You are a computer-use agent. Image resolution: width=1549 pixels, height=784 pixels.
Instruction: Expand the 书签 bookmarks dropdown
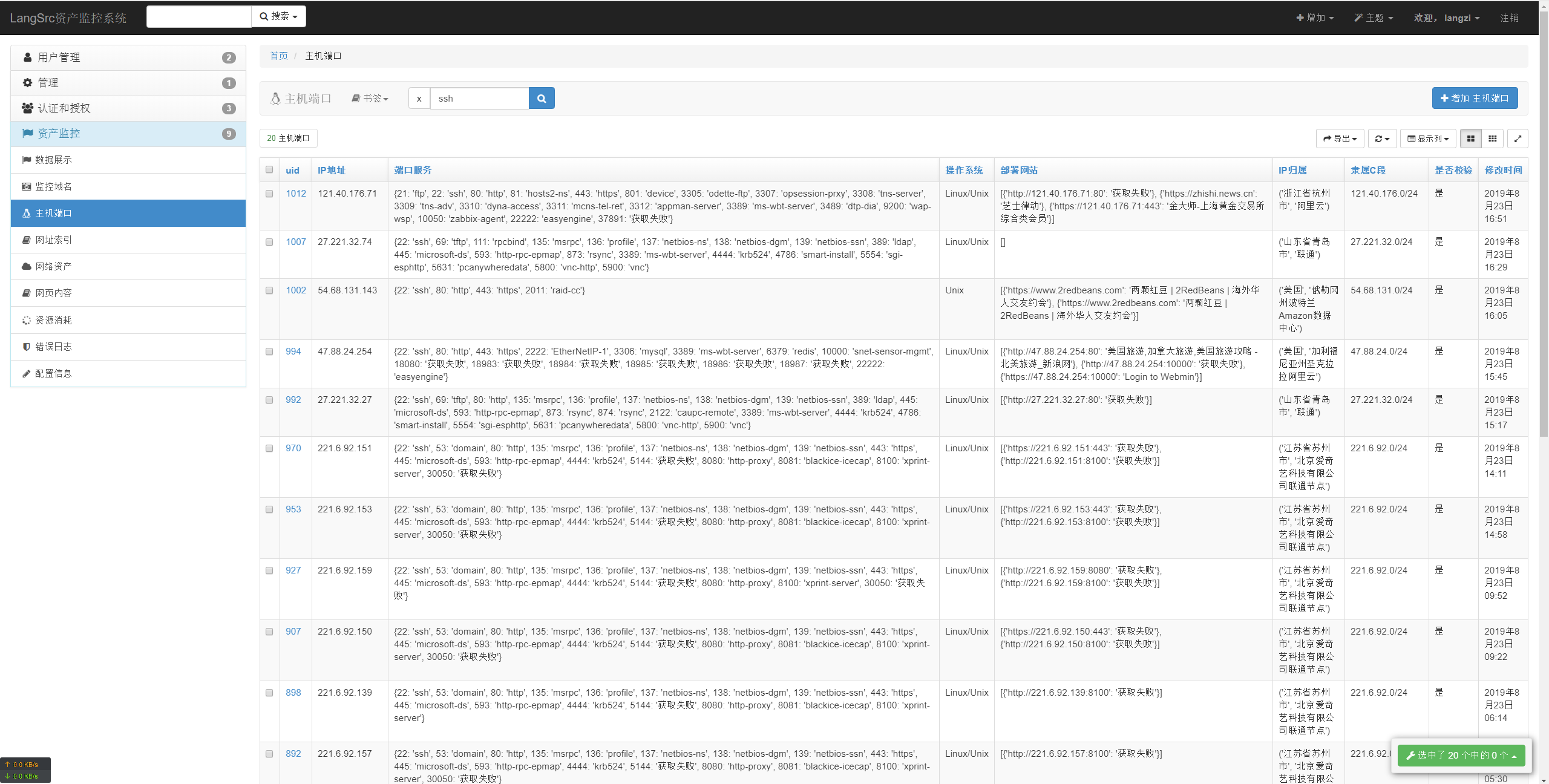[370, 99]
